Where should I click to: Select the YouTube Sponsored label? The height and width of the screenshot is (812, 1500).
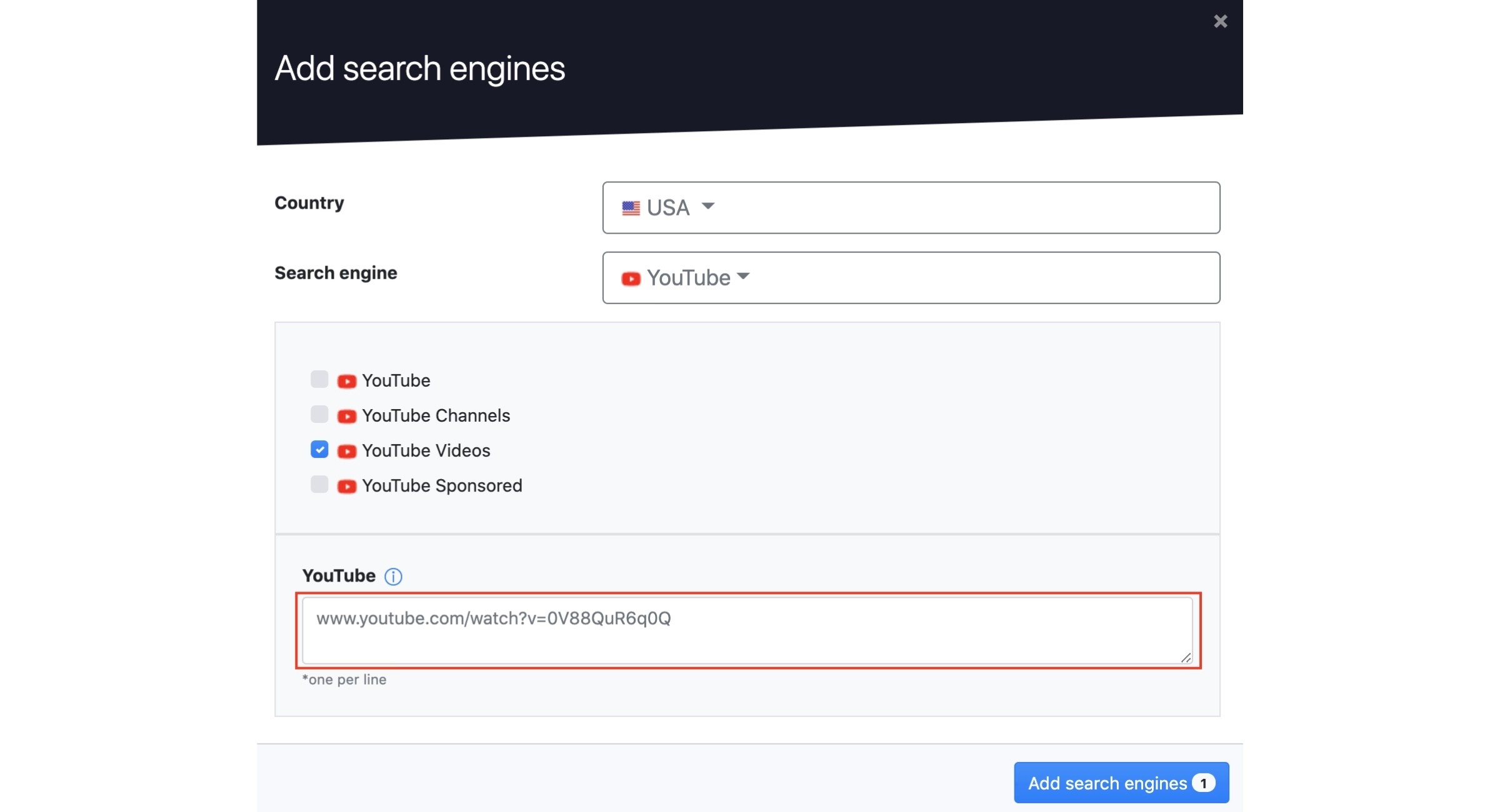(x=442, y=485)
